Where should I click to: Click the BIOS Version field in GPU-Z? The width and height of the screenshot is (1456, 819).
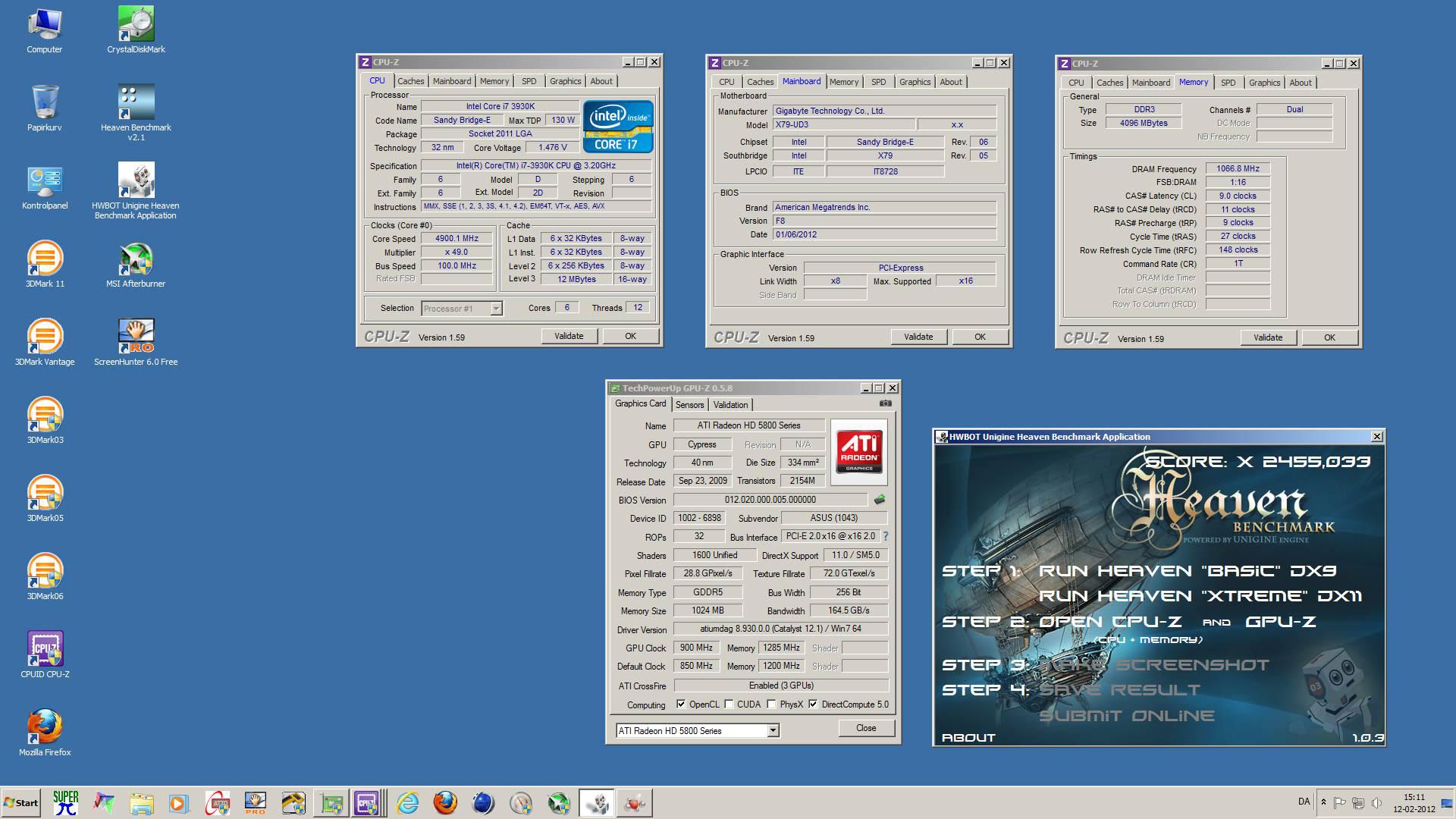click(770, 500)
